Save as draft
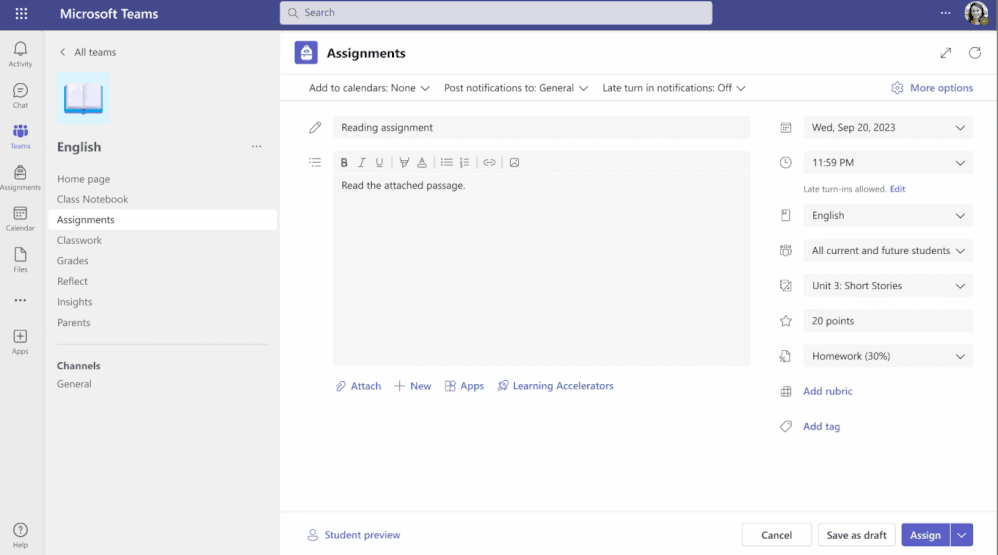 coord(856,535)
